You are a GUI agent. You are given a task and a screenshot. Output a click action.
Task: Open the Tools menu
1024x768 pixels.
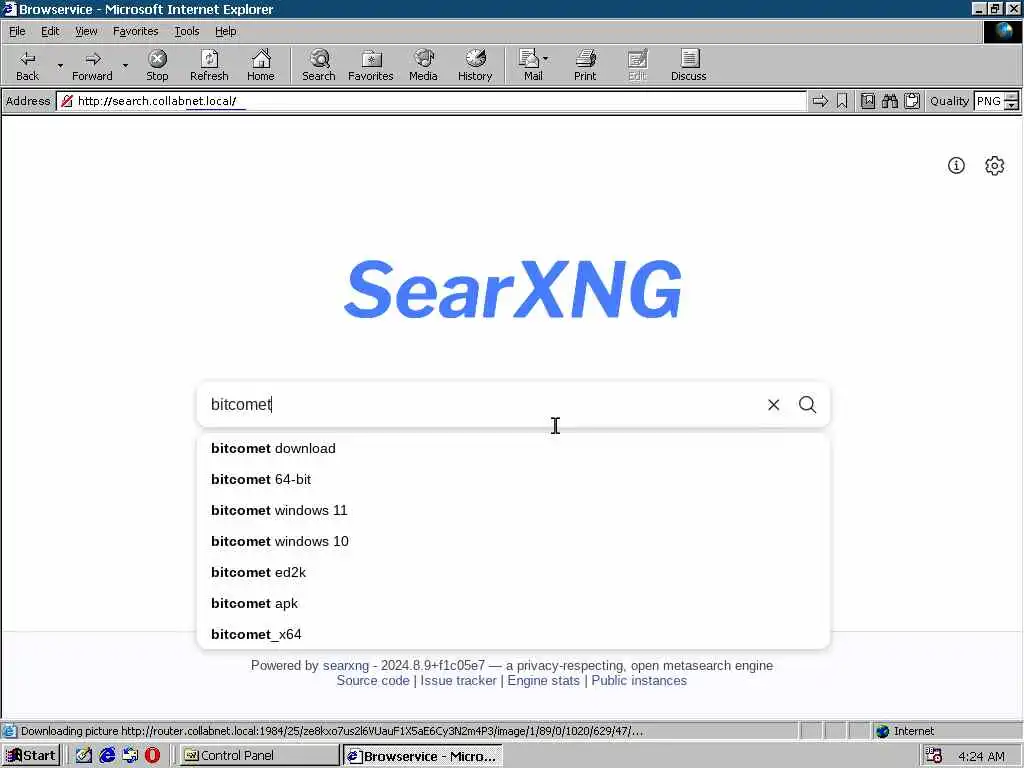coord(186,31)
